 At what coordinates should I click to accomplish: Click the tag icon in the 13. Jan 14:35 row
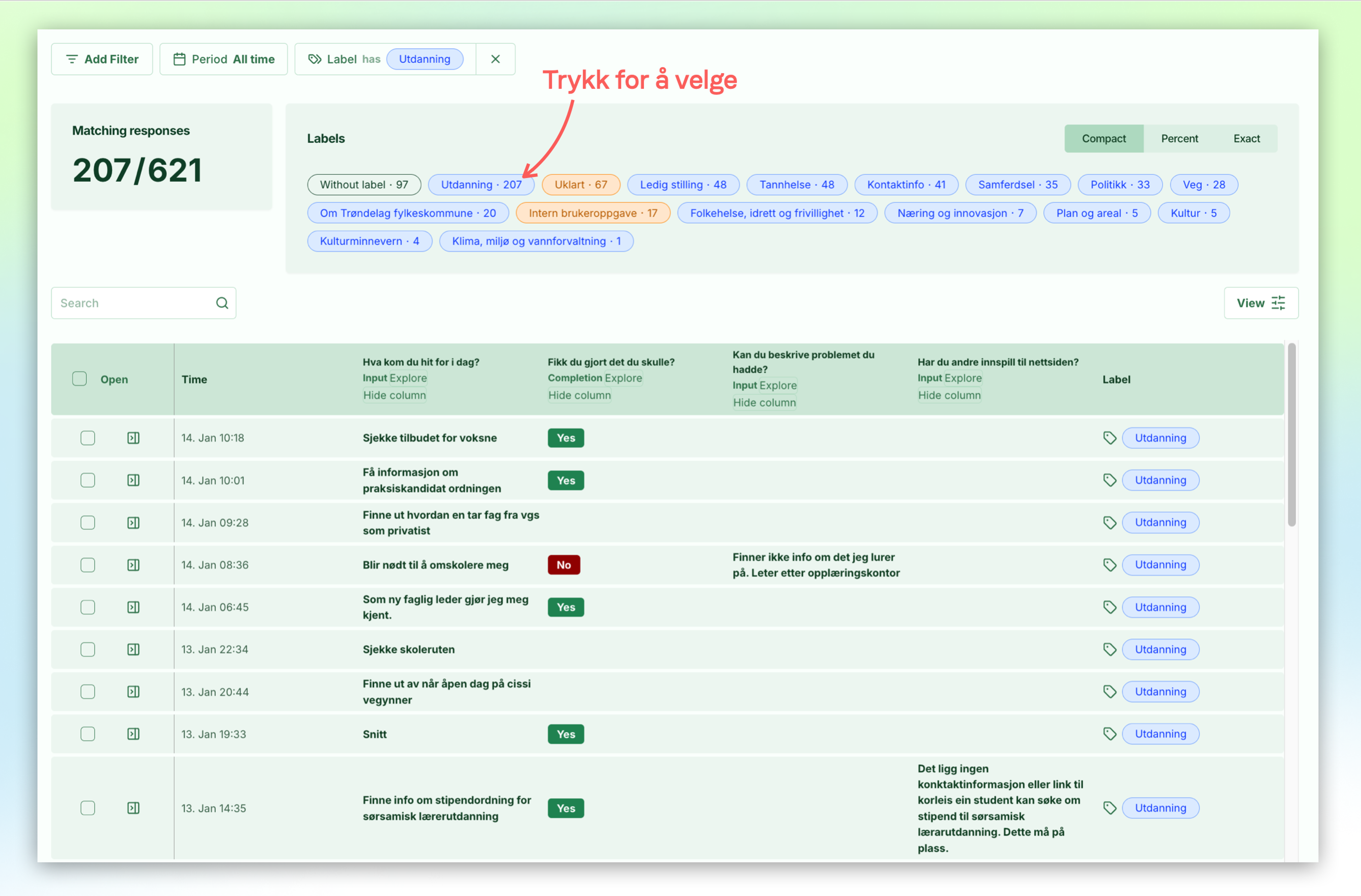point(1109,808)
